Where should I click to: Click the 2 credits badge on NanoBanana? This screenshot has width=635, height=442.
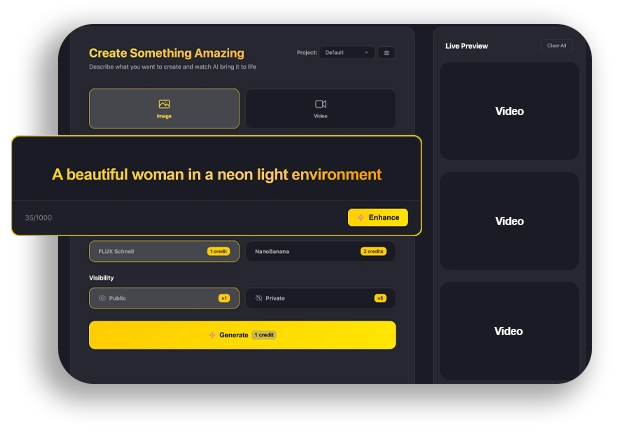click(x=373, y=251)
